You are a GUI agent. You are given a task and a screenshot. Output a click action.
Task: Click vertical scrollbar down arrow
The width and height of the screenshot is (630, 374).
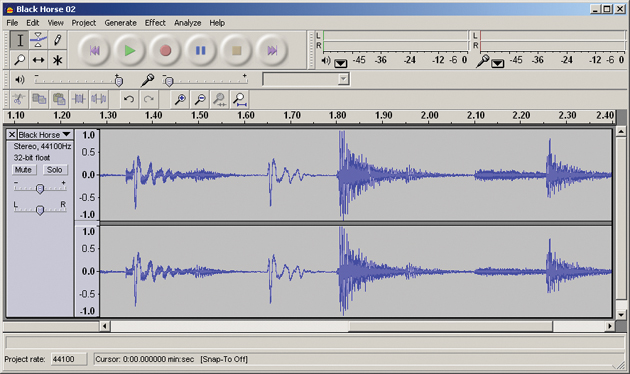(621, 315)
